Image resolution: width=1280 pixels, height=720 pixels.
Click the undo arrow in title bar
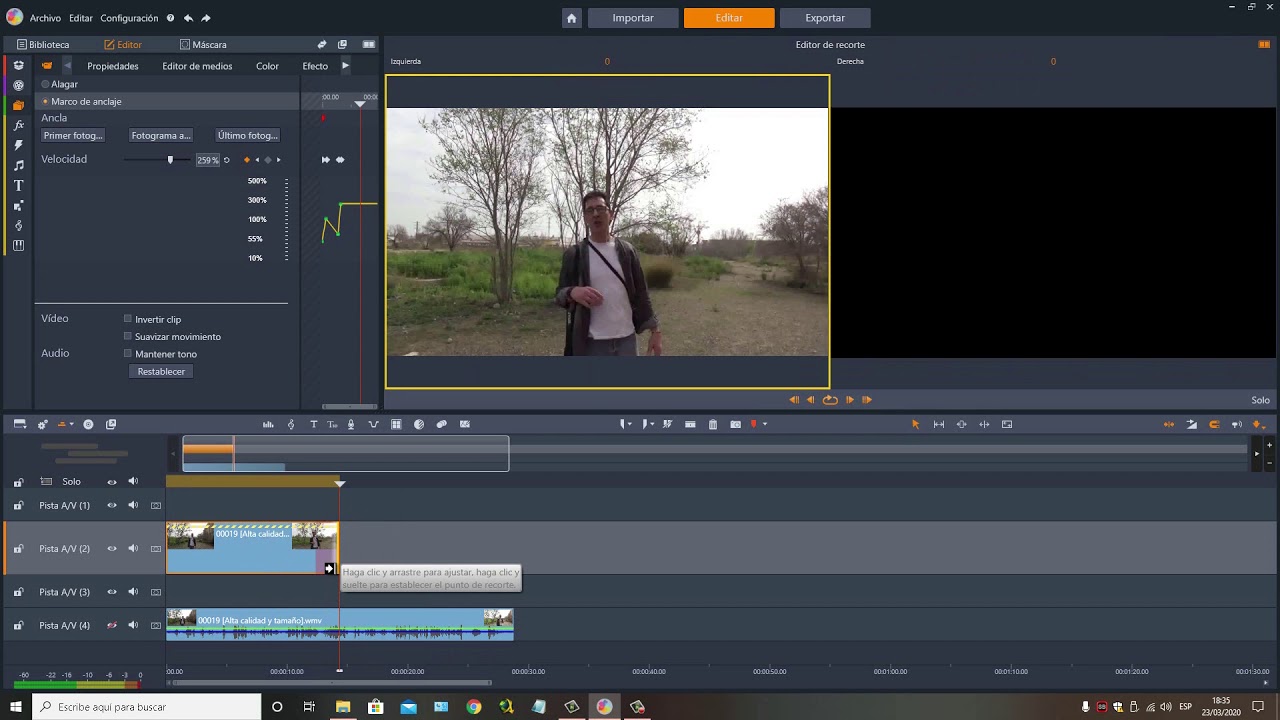click(188, 18)
